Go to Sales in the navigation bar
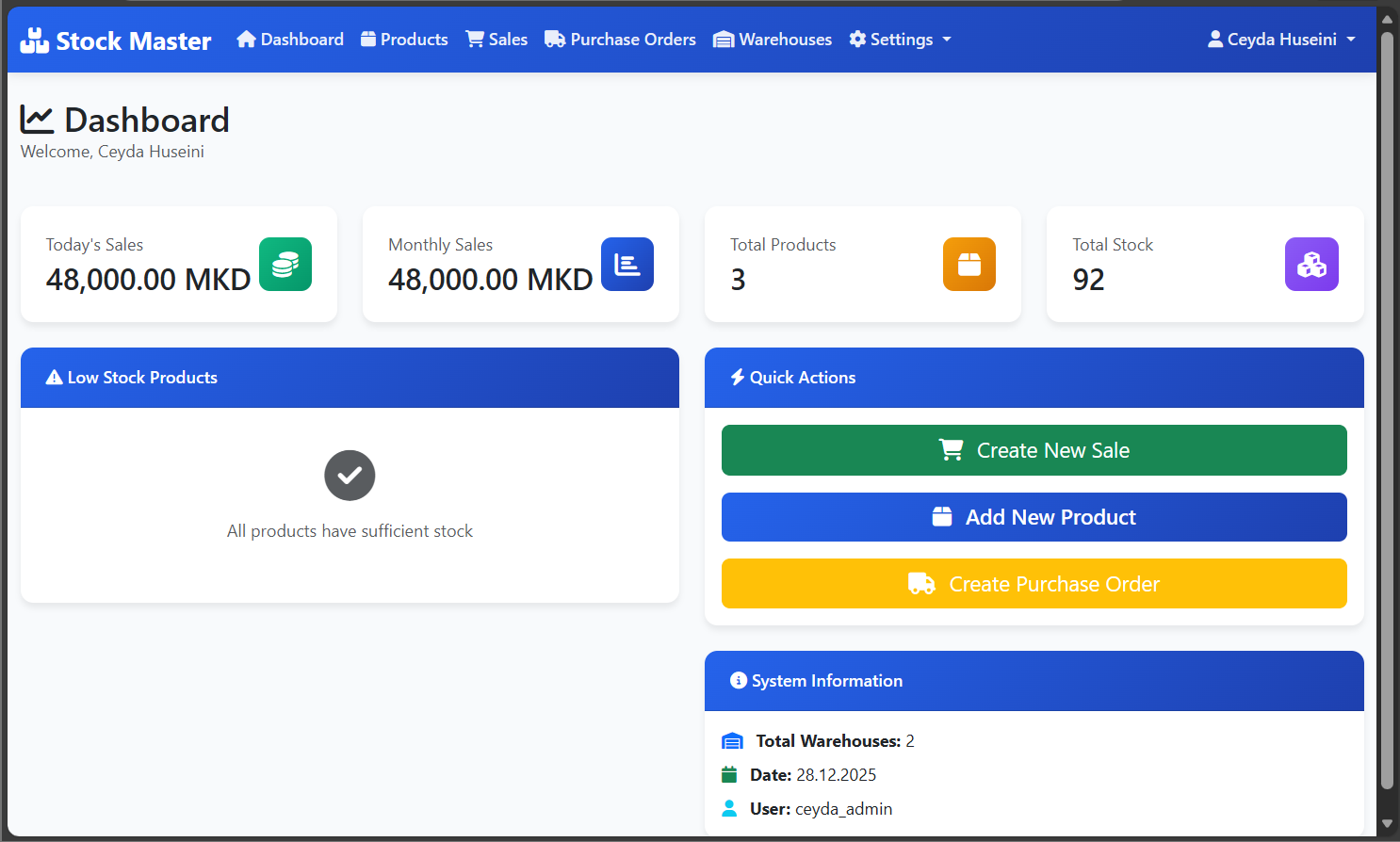Viewport: 1400px width, 842px height. point(497,40)
